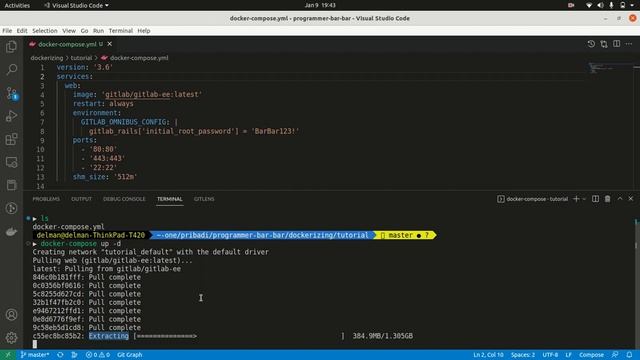
Task: Open the Source Control view
Action: [x=11, y=93]
